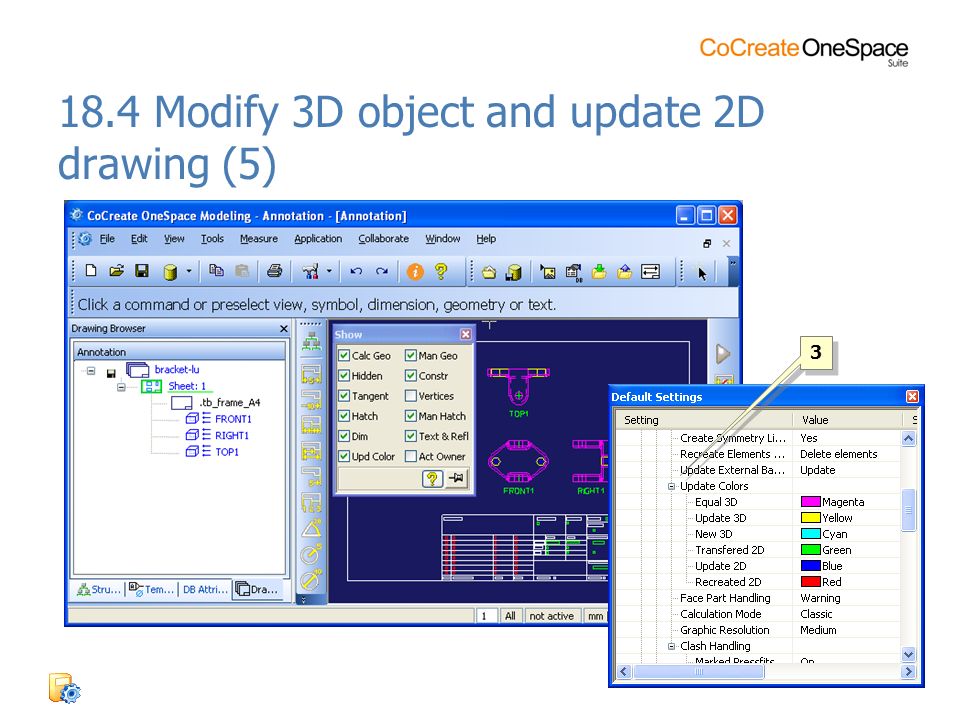Viewport: 960px width, 720px height.
Task: Click the folder with green down arrow
Action: click(x=599, y=271)
